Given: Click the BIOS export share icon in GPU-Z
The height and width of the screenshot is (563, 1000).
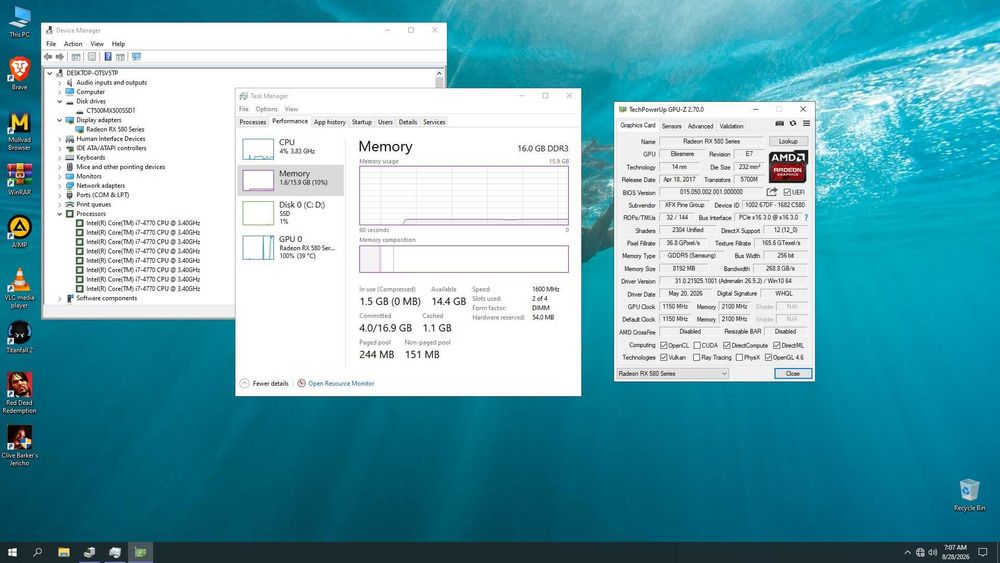Looking at the screenshot, I should pos(772,192).
